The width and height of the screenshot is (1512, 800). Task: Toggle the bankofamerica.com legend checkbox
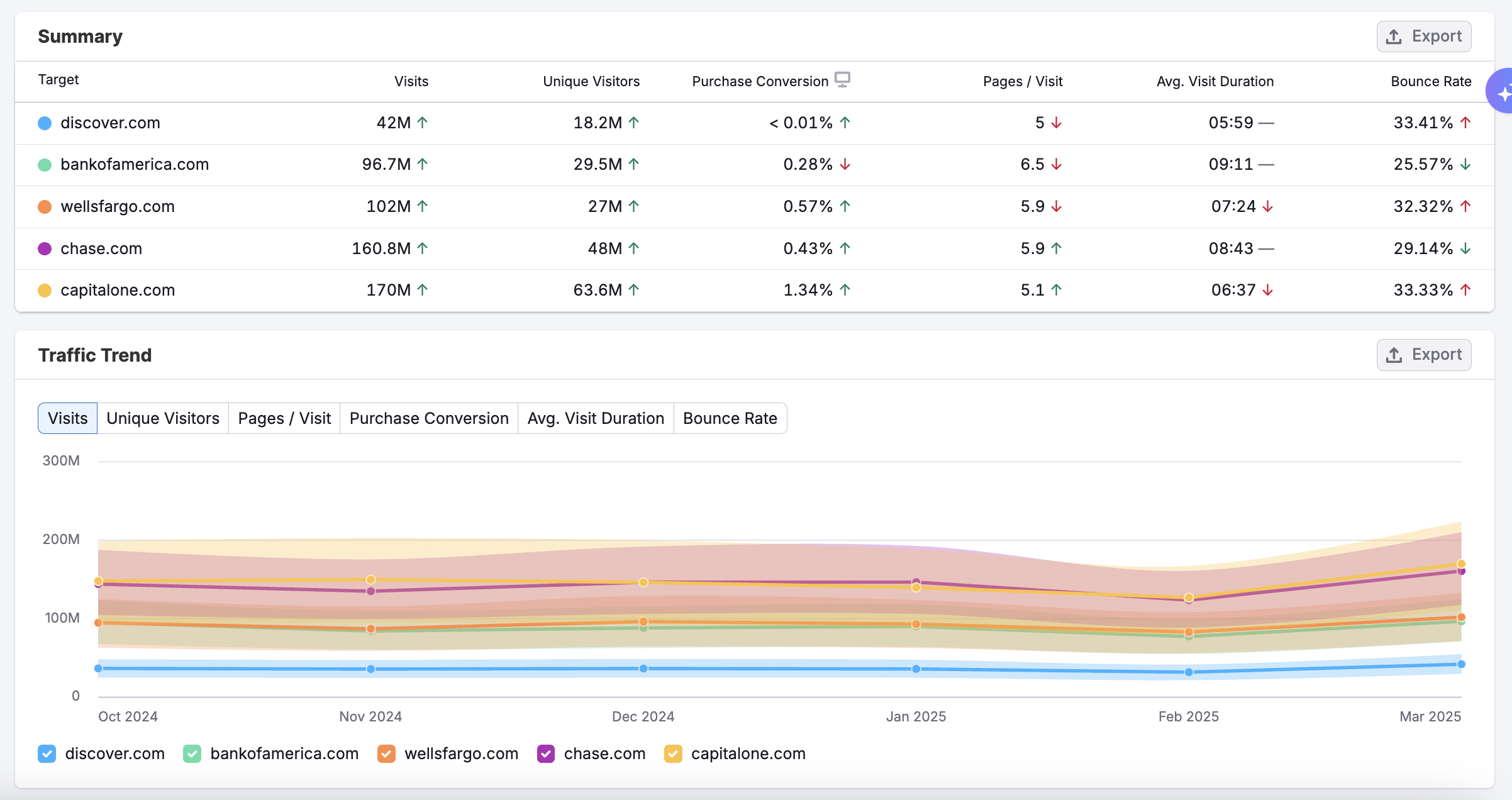click(192, 753)
